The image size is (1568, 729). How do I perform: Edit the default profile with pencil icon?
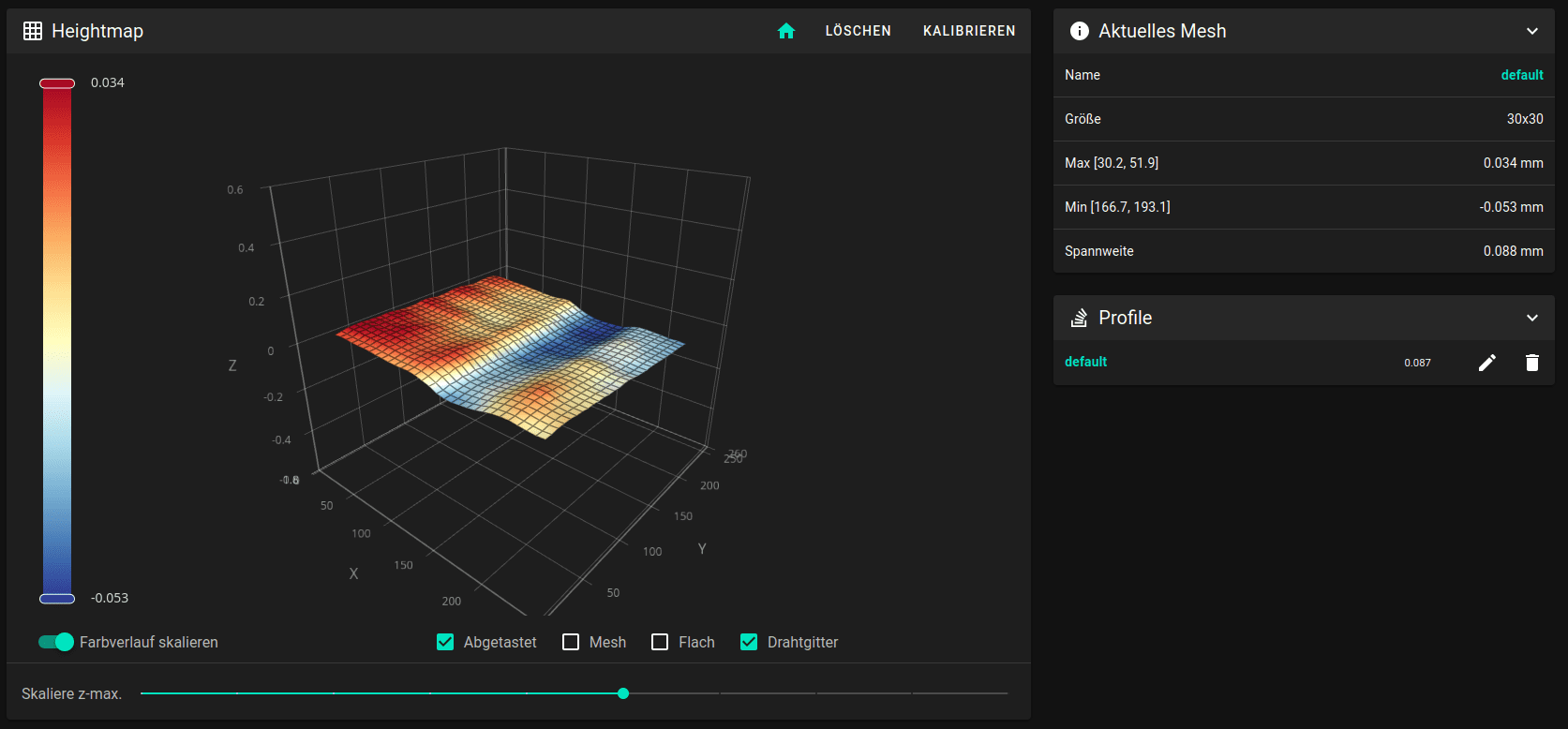coord(1487,363)
